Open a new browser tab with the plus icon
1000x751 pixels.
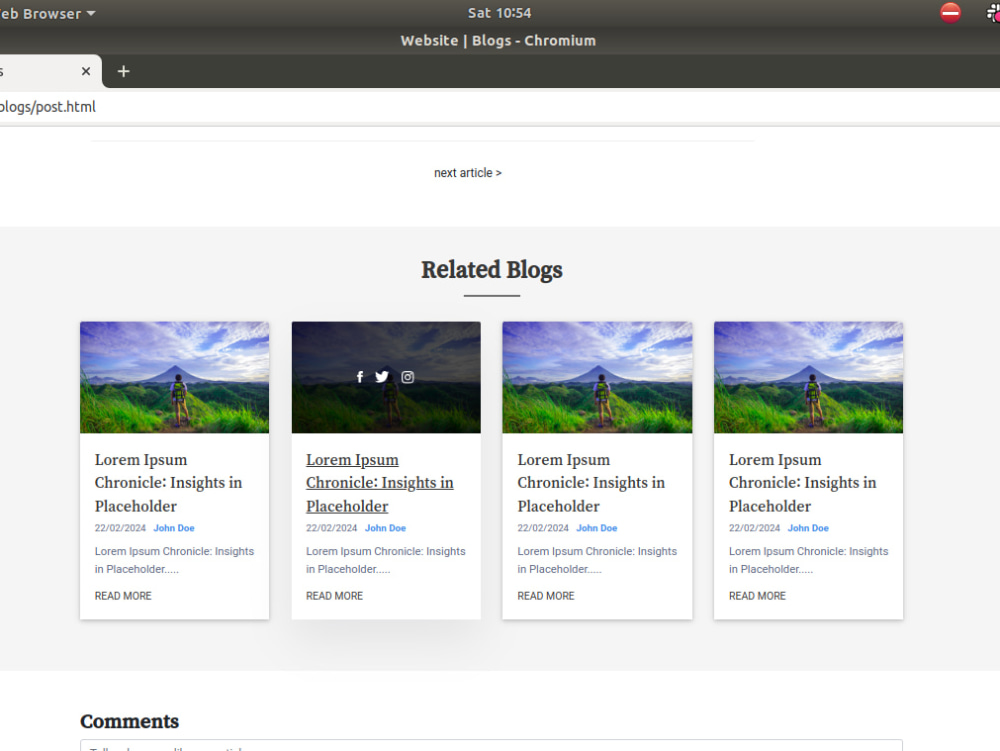coord(124,71)
